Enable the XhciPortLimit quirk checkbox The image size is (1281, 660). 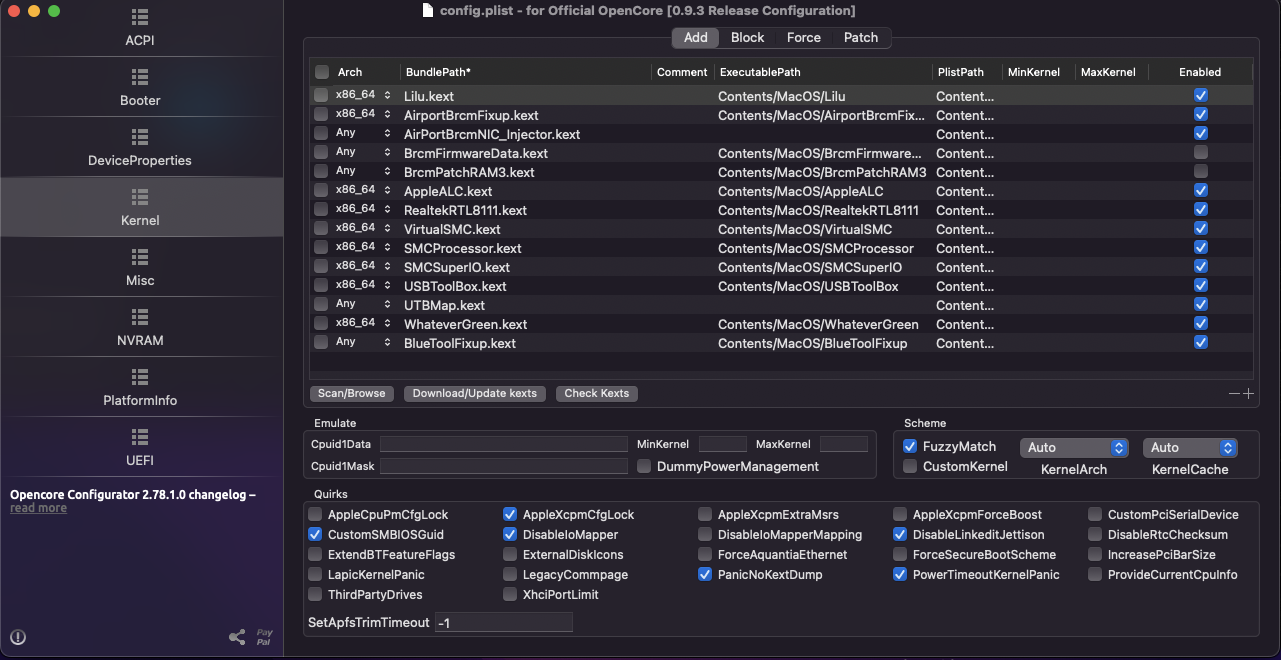pos(511,595)
